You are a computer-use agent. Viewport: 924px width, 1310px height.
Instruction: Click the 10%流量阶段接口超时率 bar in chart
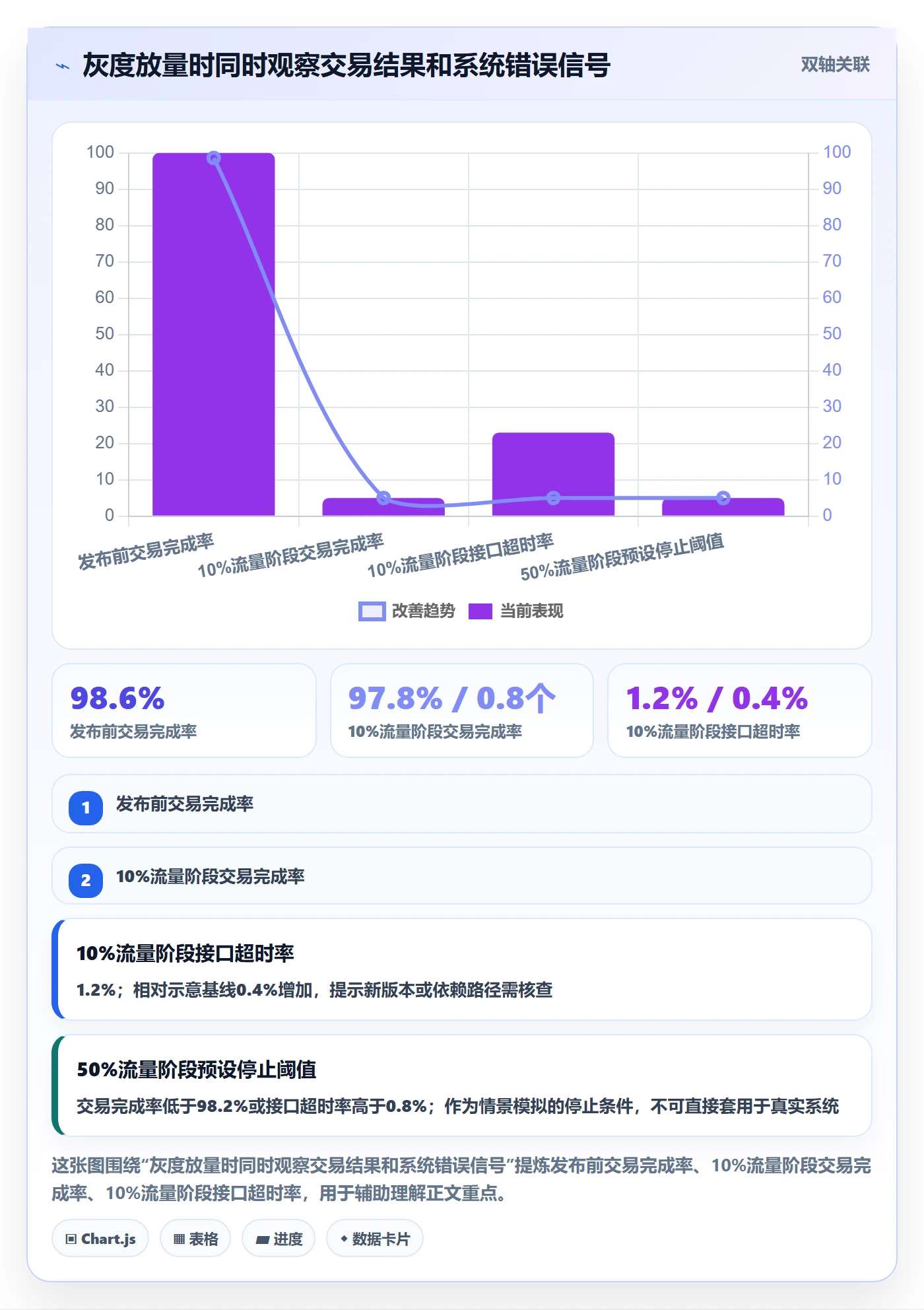[553, 474]
